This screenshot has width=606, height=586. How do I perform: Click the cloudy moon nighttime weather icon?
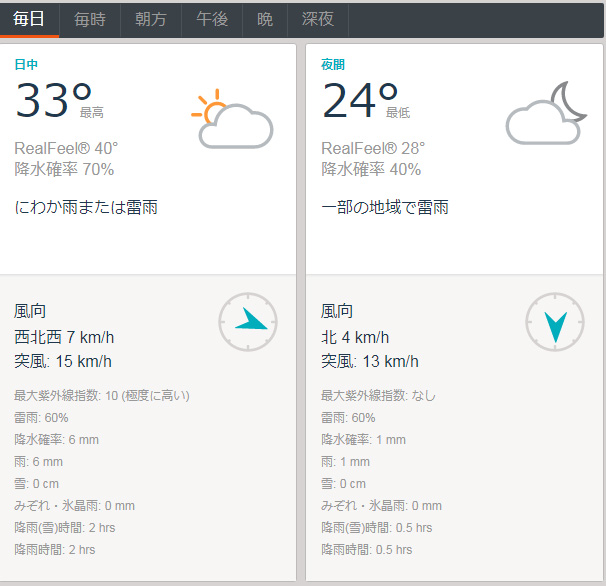point(546,115)
